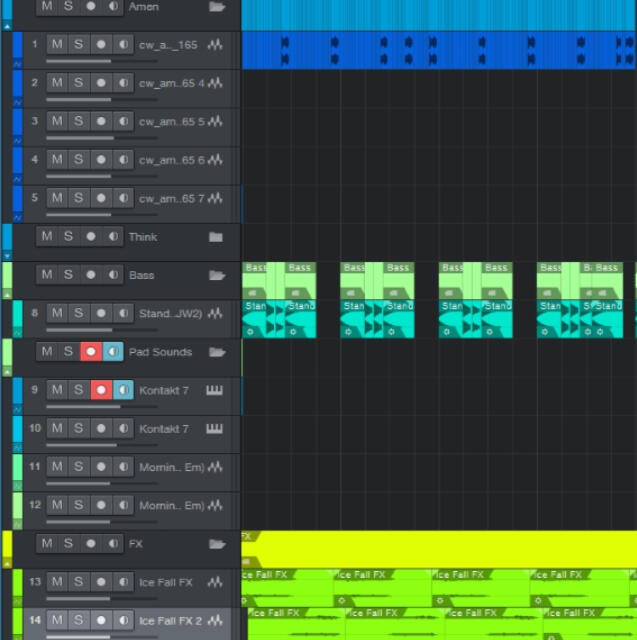Screen dimensions: 637x640
Task: Click the Pad Sounds folder icon
Action: point(216,352)
